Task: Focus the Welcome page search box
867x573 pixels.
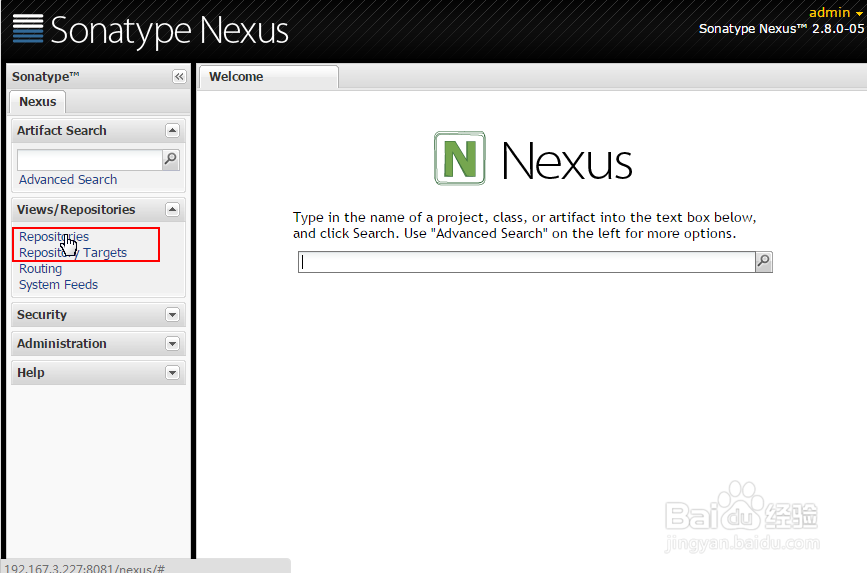Action: [527, 262]
